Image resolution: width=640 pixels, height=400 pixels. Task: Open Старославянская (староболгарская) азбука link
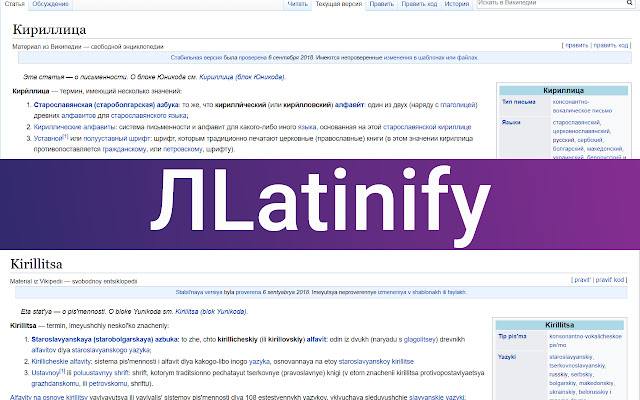tap(106, 105)
